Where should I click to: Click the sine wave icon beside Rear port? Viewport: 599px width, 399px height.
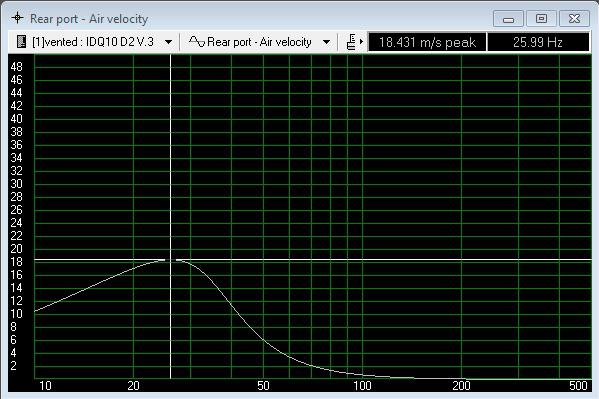point(197,42)
